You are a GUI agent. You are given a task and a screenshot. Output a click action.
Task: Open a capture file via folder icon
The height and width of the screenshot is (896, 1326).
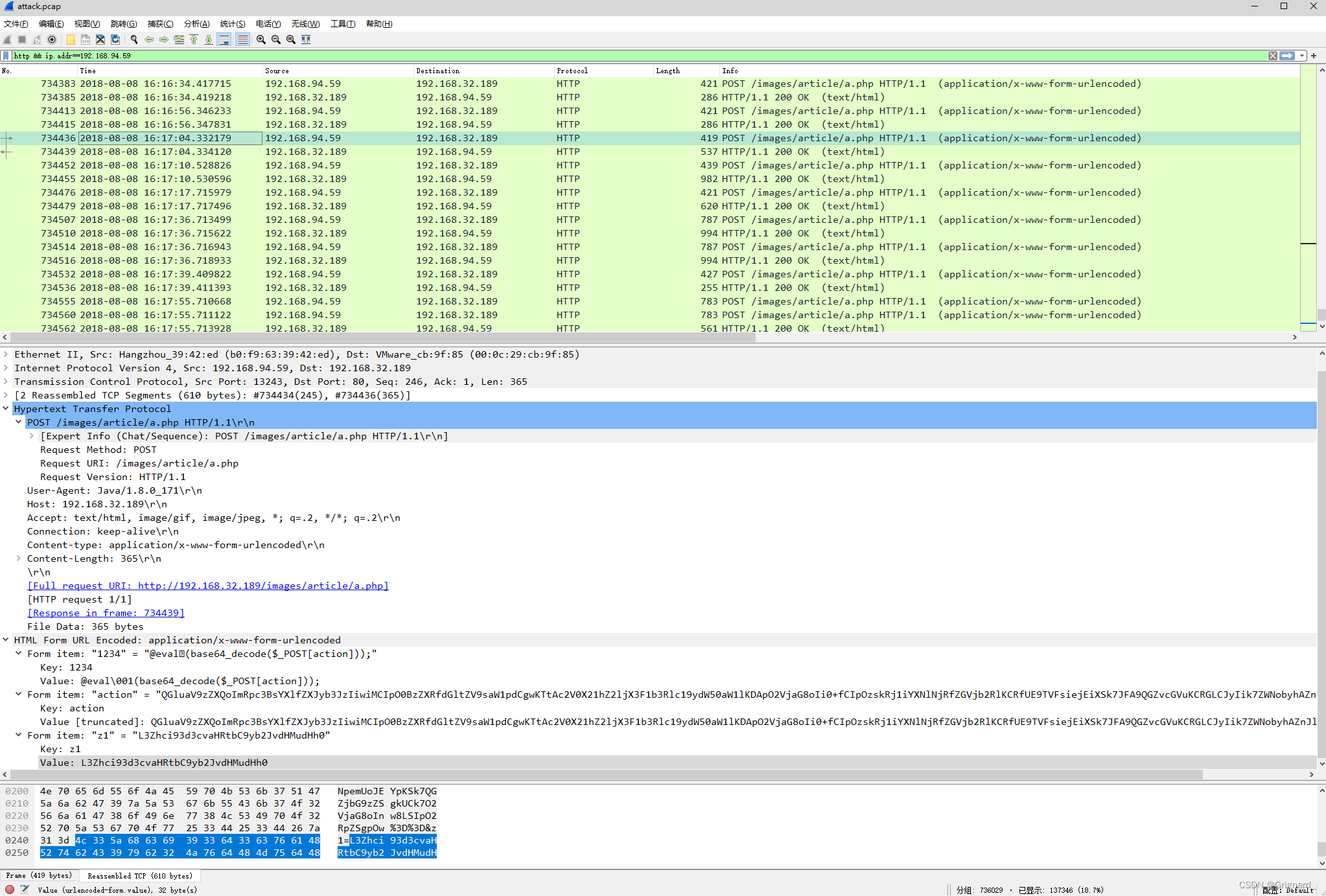click(71, 40)
